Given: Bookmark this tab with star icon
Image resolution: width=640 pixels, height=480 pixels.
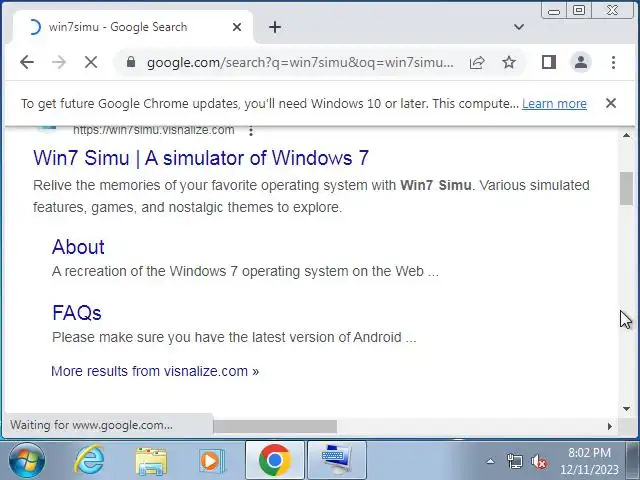Looking at the screenshot, I should (x=509, y=62).
